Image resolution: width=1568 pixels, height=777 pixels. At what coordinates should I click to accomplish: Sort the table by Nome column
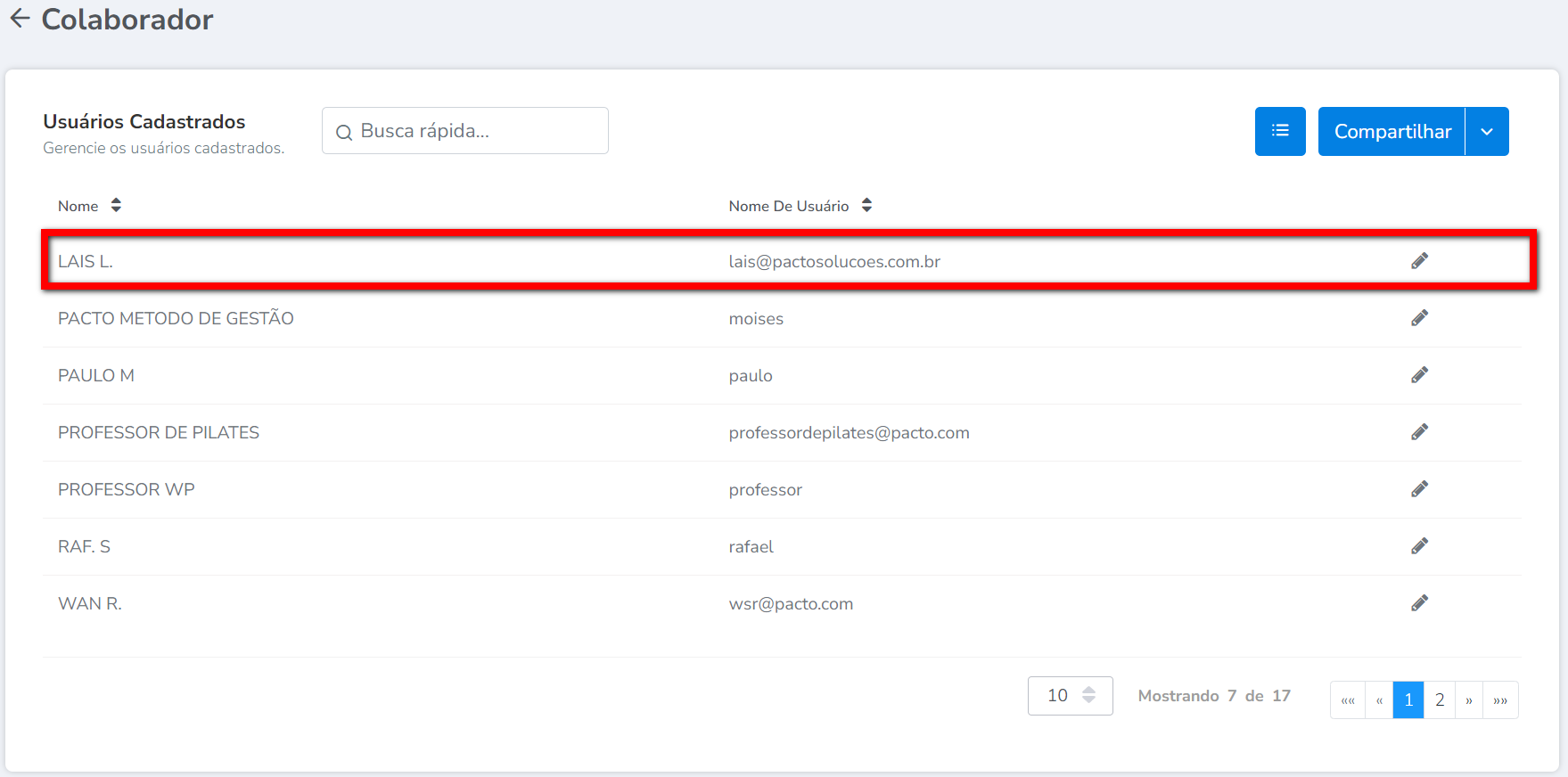115,206
